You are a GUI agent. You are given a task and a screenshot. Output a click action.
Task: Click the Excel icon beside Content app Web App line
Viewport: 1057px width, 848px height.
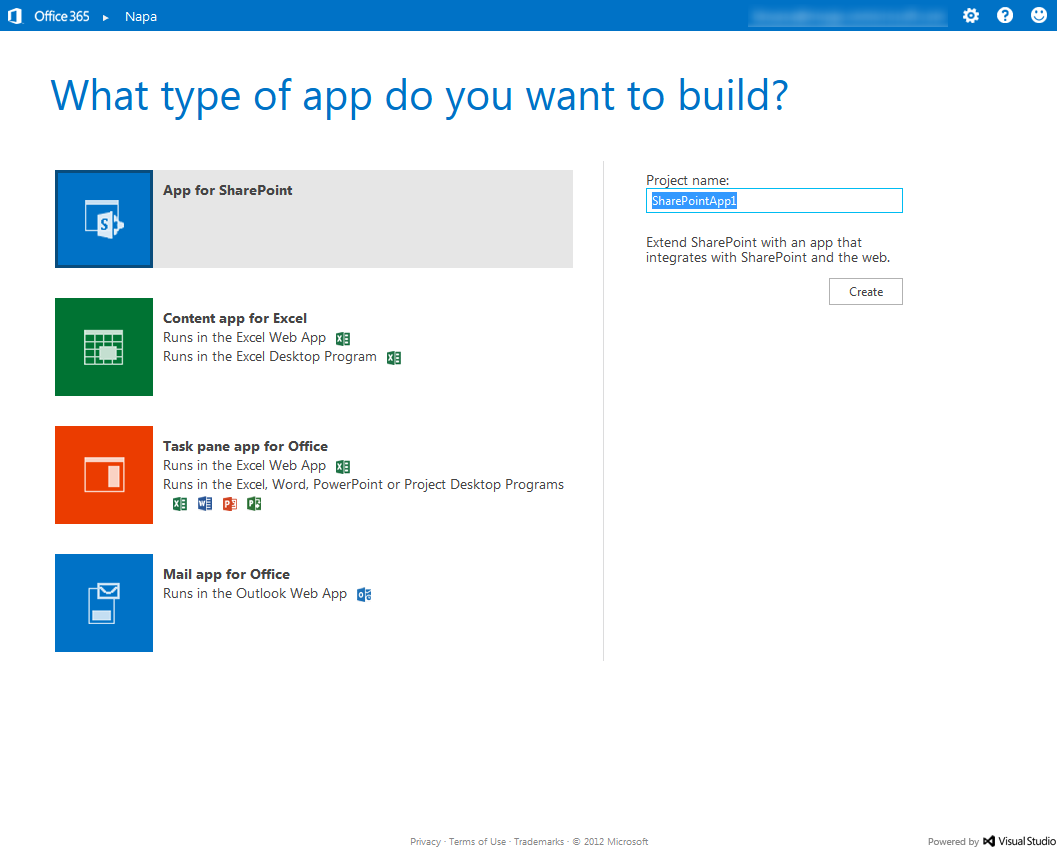tap(343, 338)
